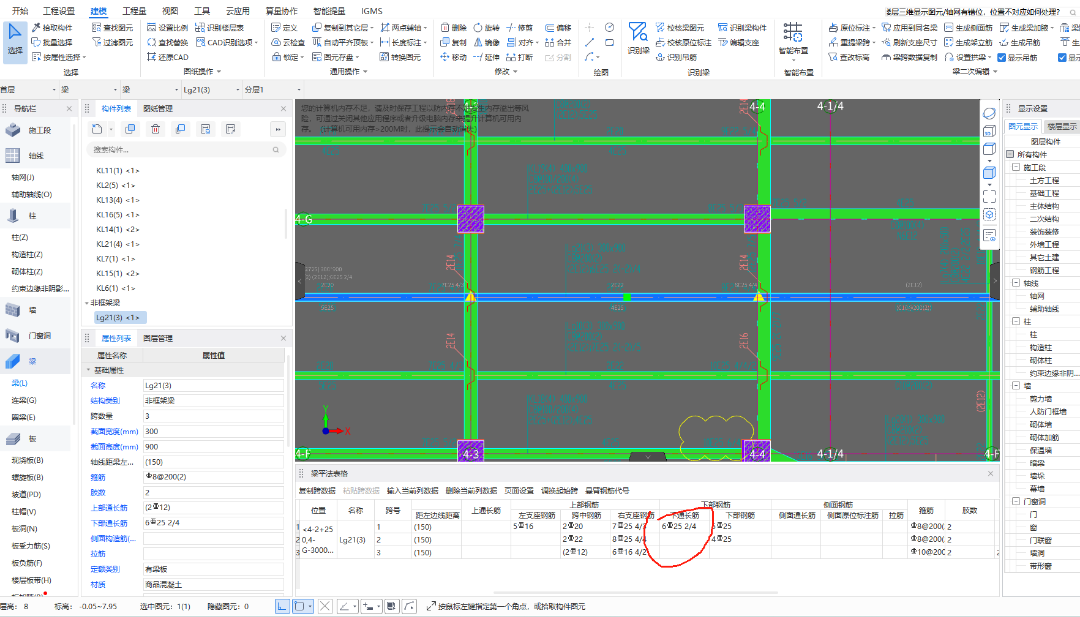The height and width of the screenshot is (617, 1080).
Task: Click 输入当前列数据 button
Action: tap(412, 491)
